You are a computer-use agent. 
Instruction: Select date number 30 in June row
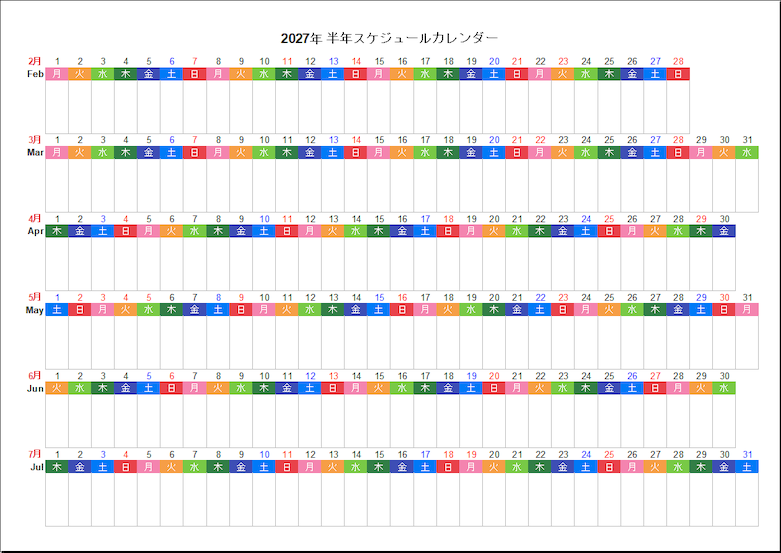[724, 376]
